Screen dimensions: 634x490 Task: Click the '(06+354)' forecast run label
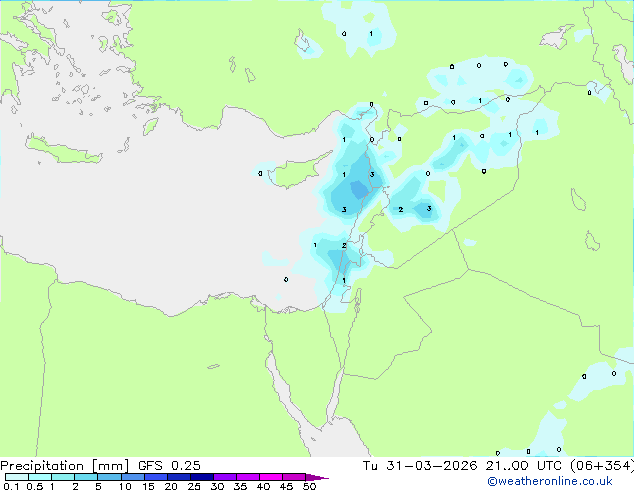pos(602,466)
